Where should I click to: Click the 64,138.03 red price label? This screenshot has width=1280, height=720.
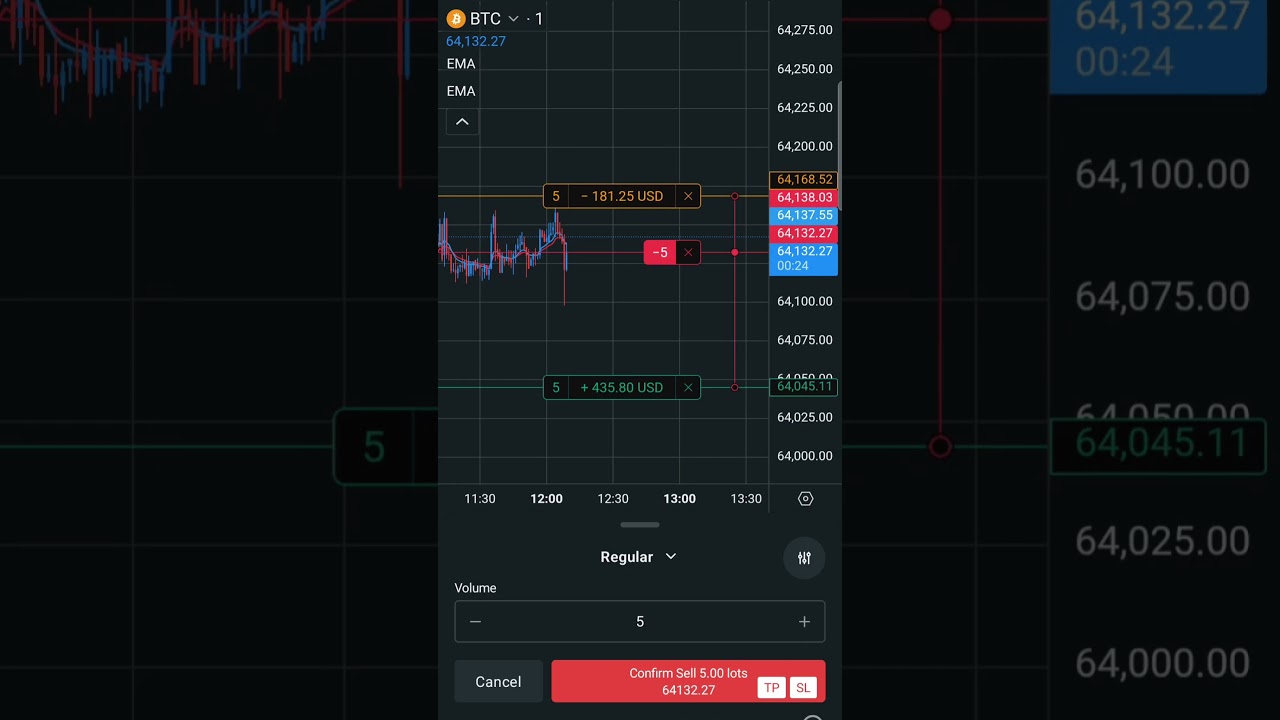[x=803, y=198]
